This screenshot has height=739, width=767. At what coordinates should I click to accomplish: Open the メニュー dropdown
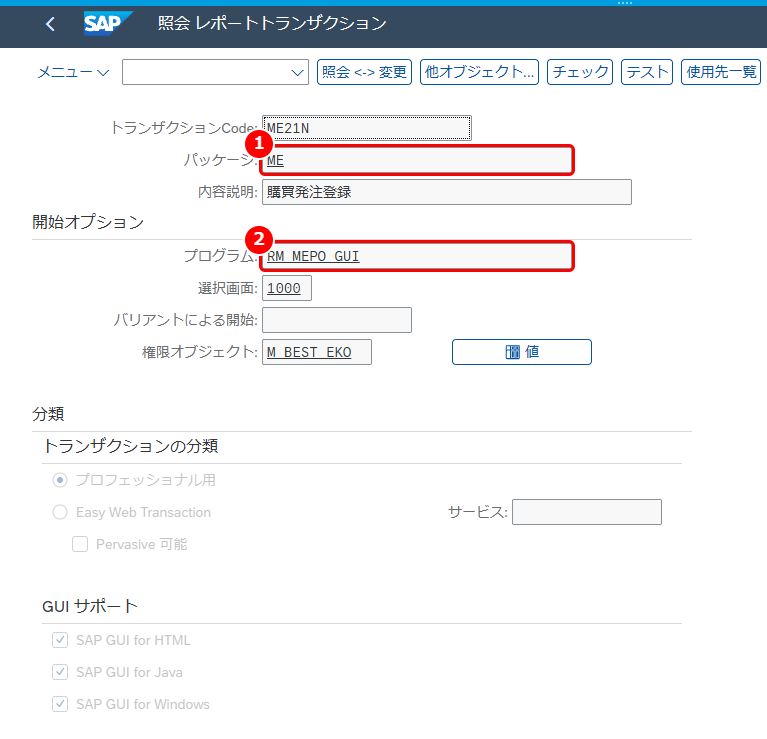click(x=73, y=72)
